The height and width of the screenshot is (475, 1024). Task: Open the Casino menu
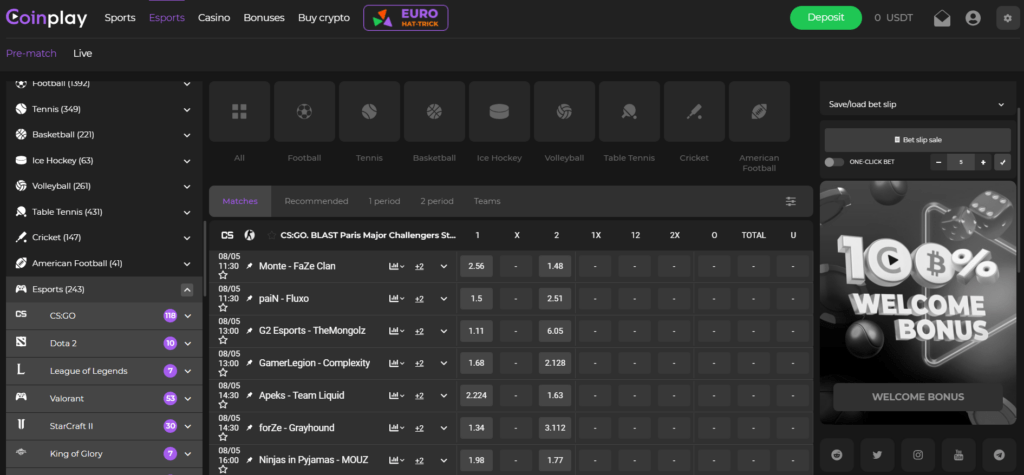tap(214, 18)
